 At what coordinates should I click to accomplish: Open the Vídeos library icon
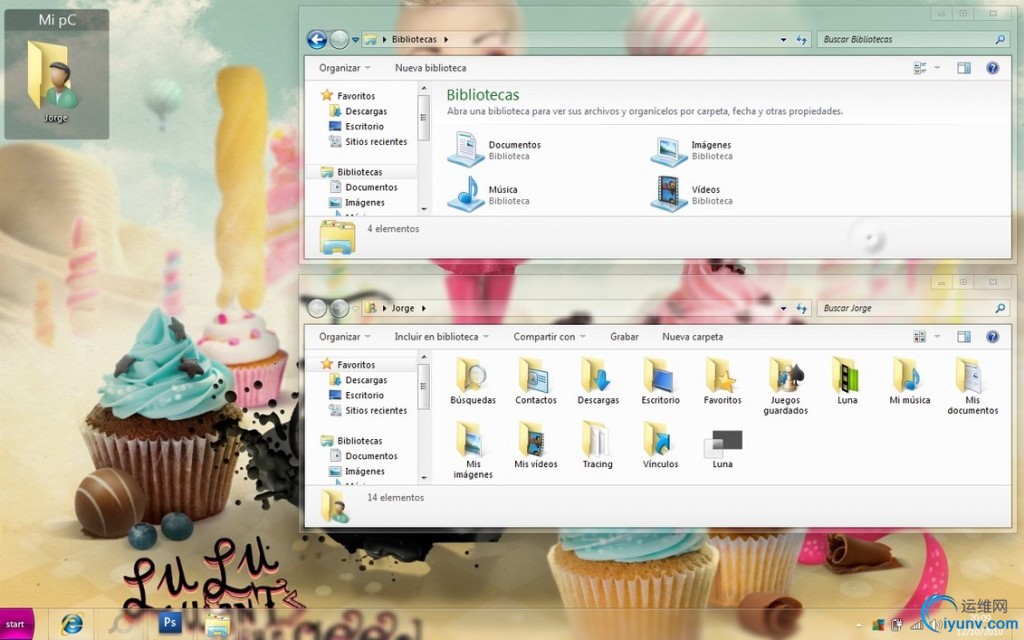[668, 194]
